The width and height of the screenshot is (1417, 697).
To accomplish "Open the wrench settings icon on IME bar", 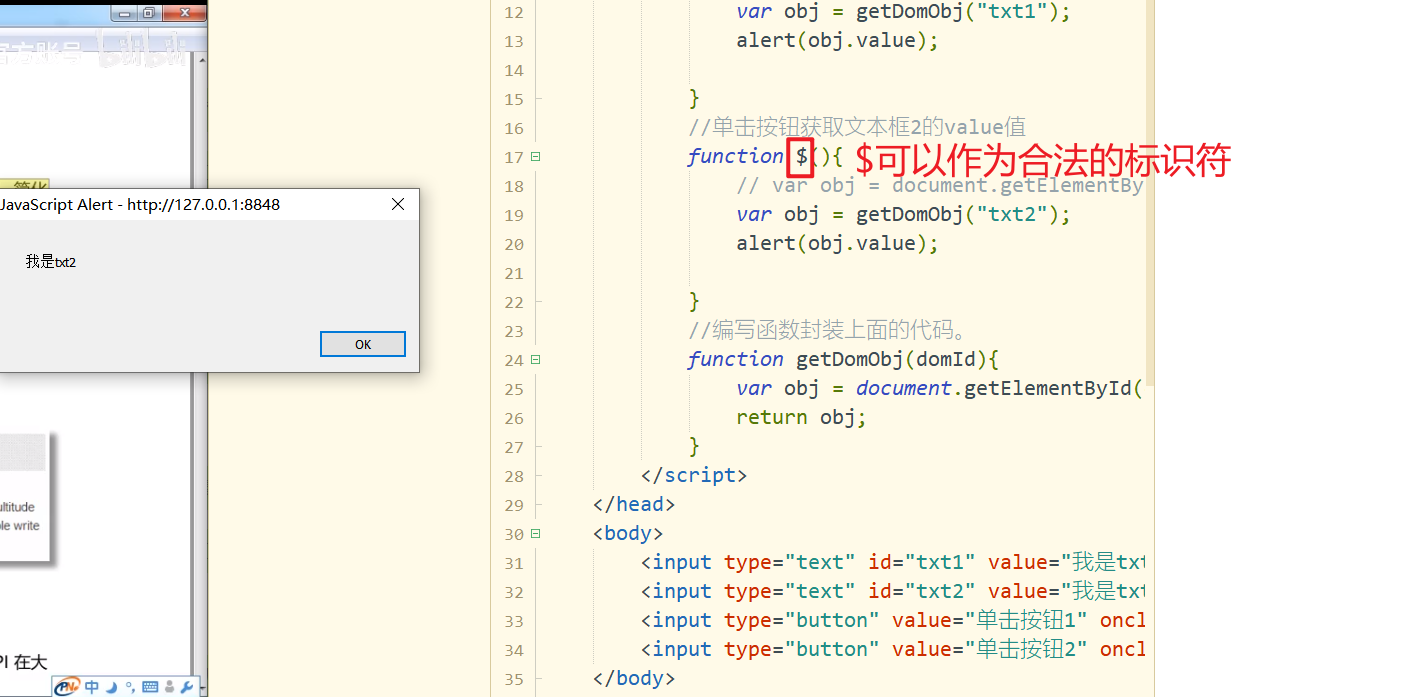I will tap(186, 687).
